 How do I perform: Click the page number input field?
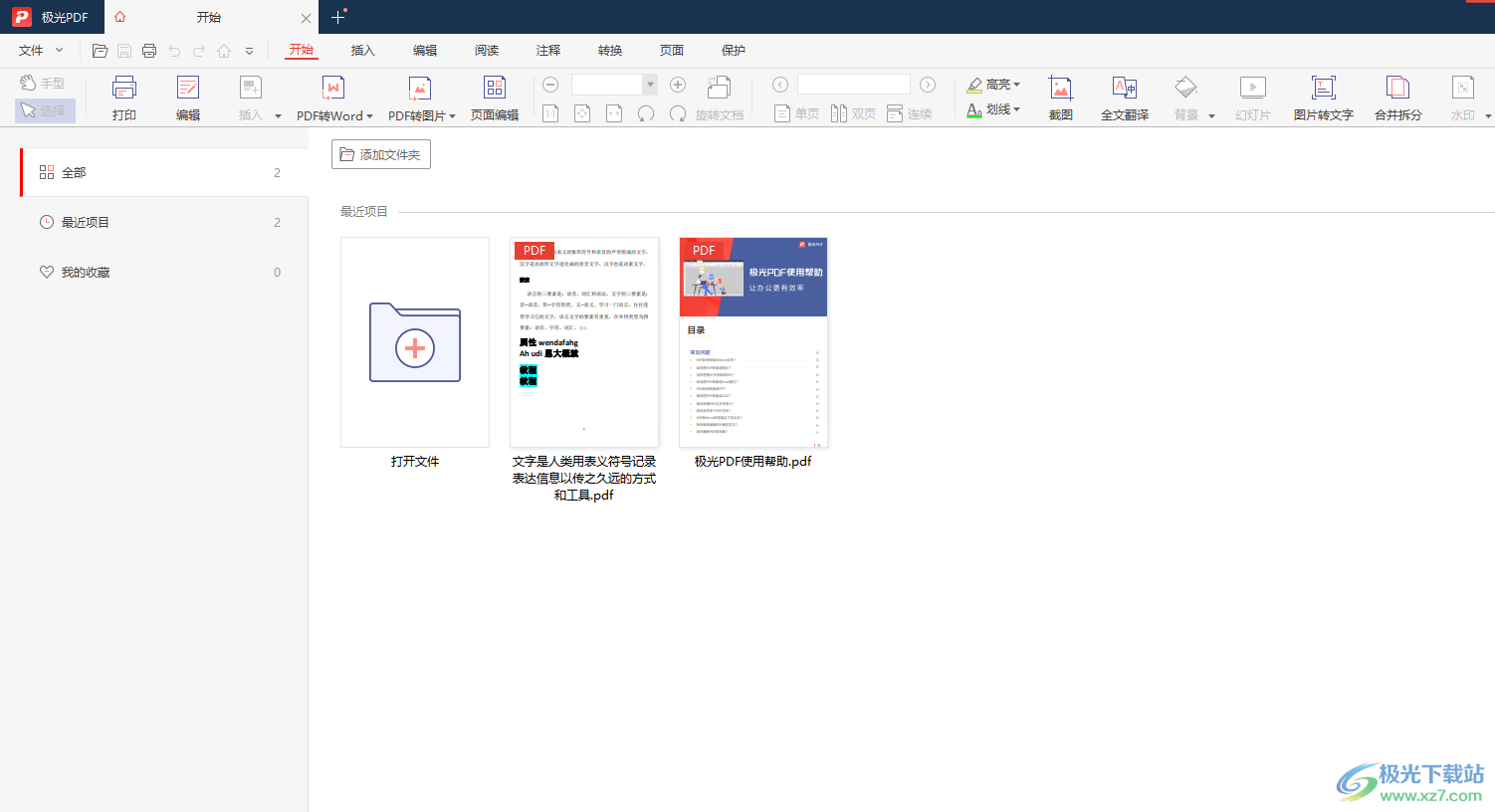pyautogui.click(x=854, y=85)
